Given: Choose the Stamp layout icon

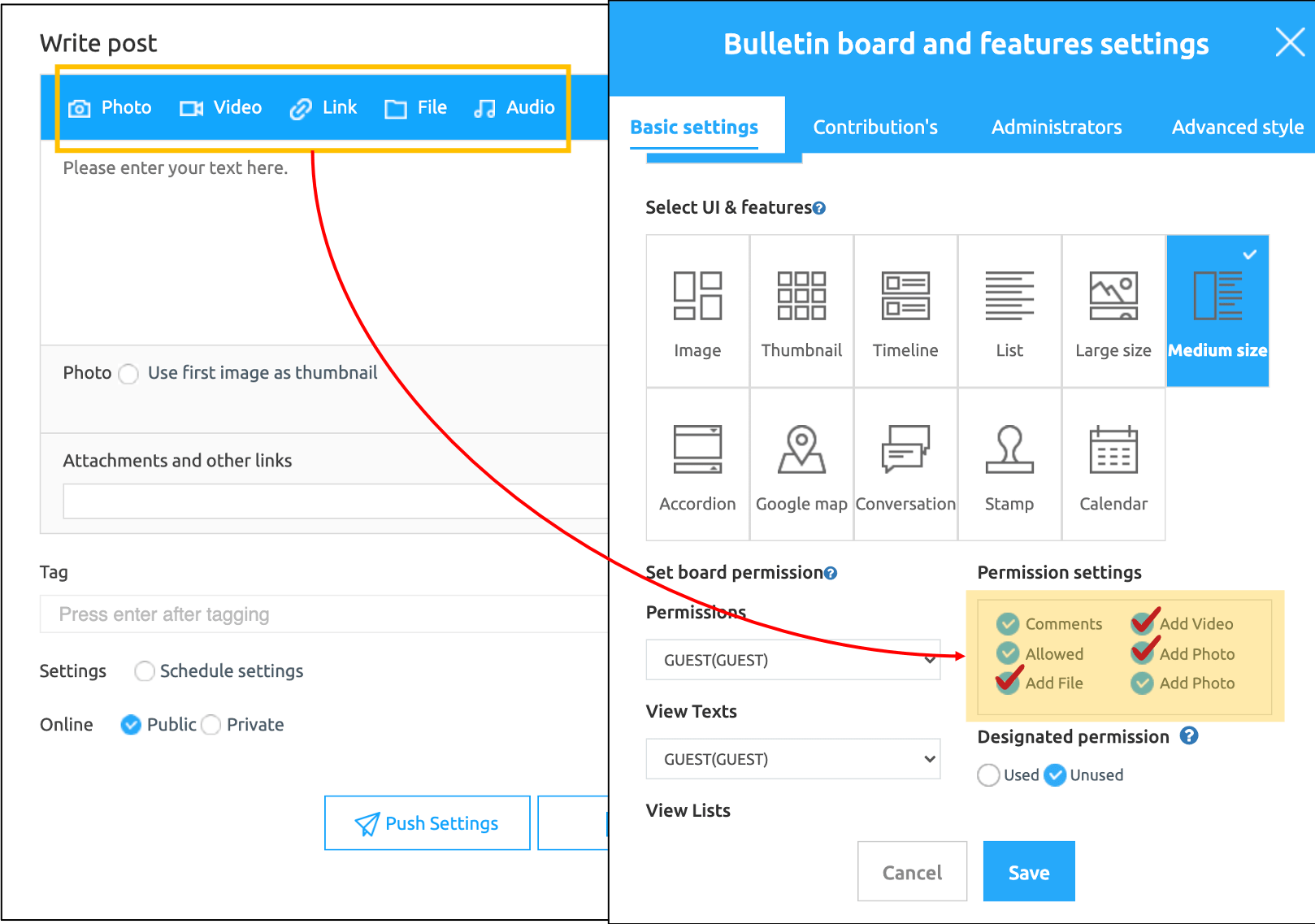Looking at the screenshot, I should 1009,449.
